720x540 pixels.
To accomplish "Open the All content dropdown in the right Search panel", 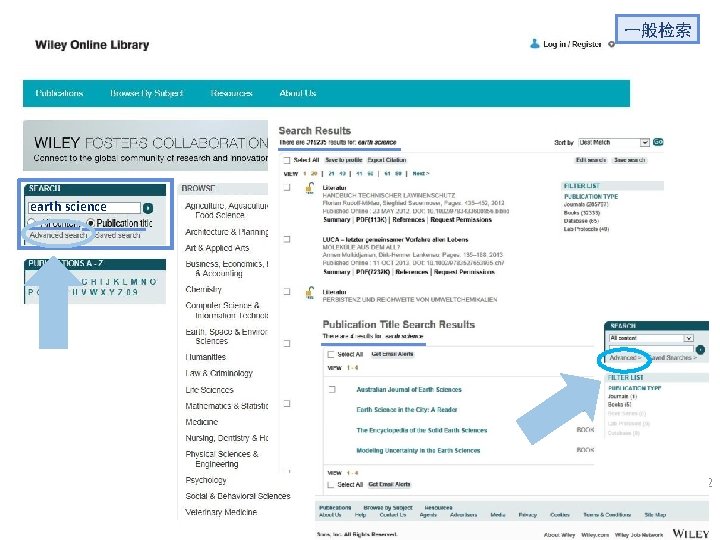I will coord(651,338).
